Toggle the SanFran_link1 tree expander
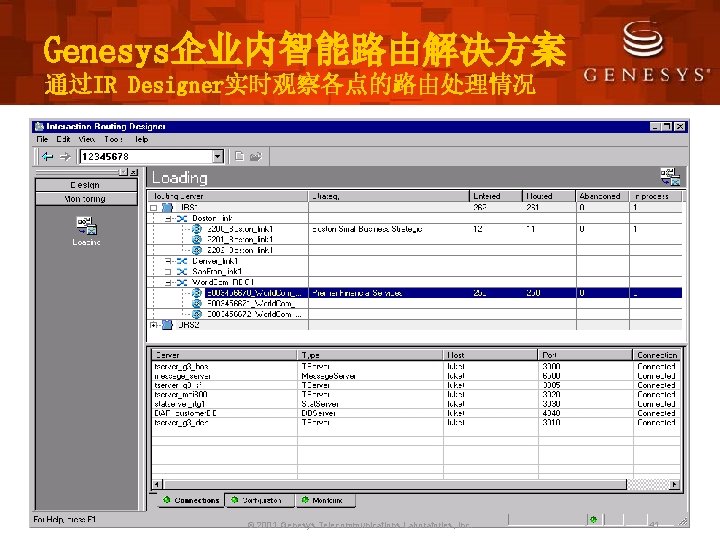This screenshot has height=540, width=720. click(169, 272)
